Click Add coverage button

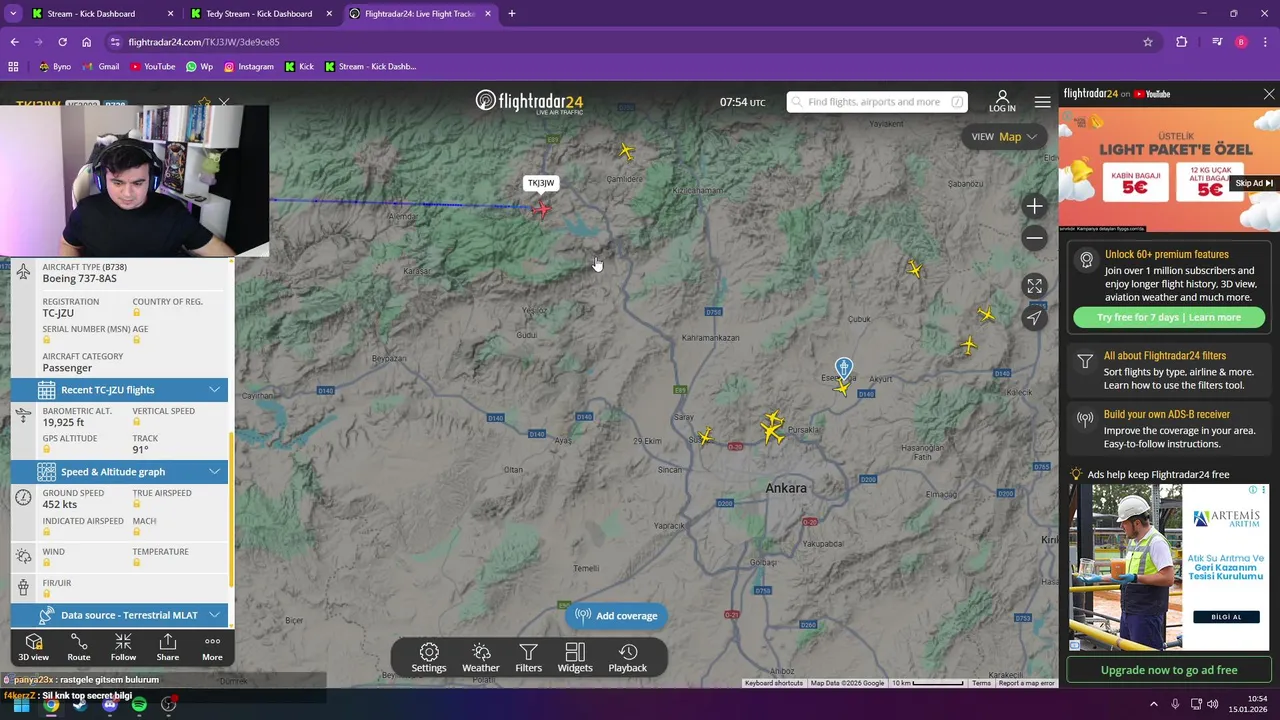(x=616, y=616)
